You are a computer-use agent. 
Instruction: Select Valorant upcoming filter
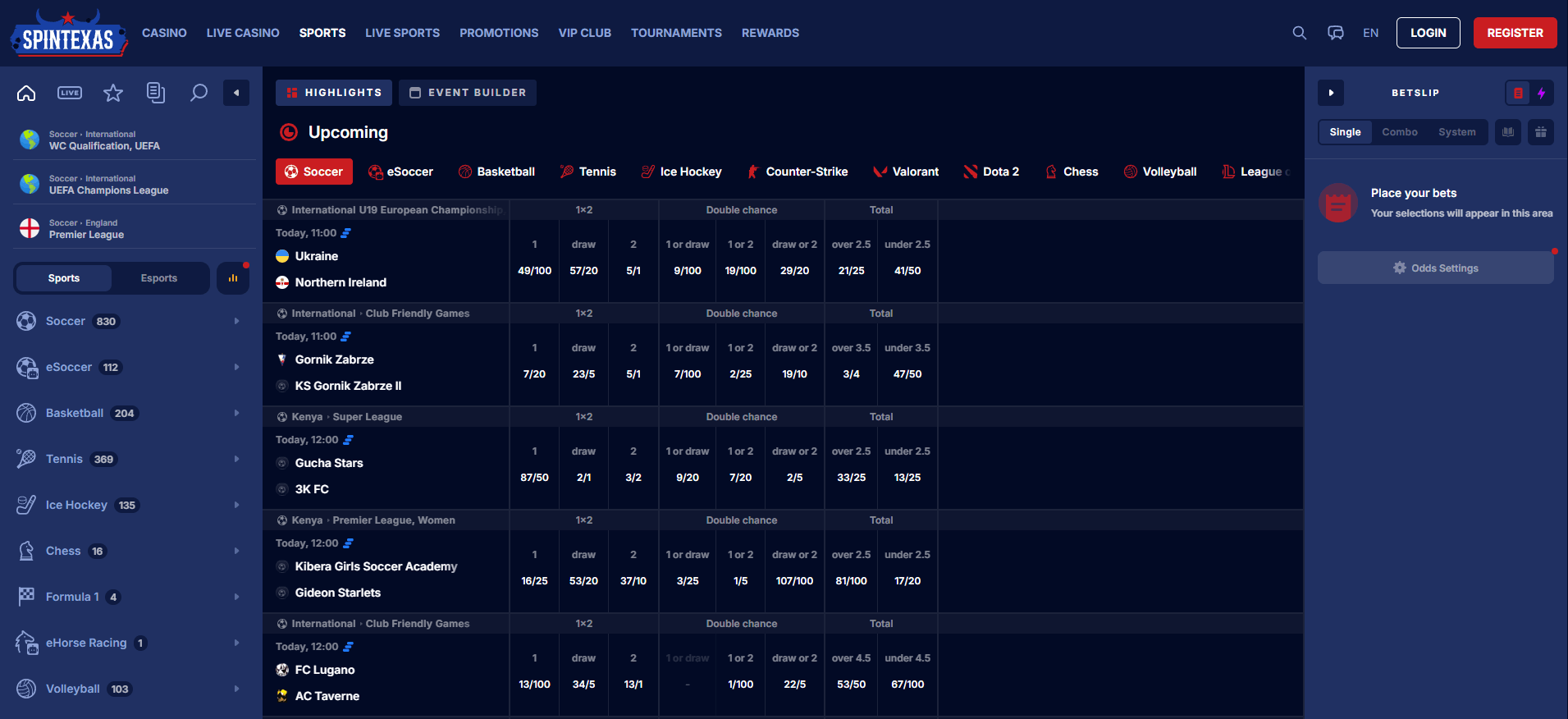(906, 172)
